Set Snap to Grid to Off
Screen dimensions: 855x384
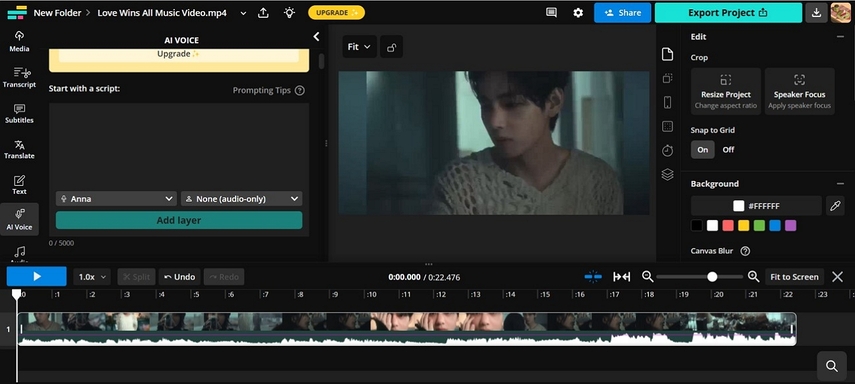(x=728, y=149)
